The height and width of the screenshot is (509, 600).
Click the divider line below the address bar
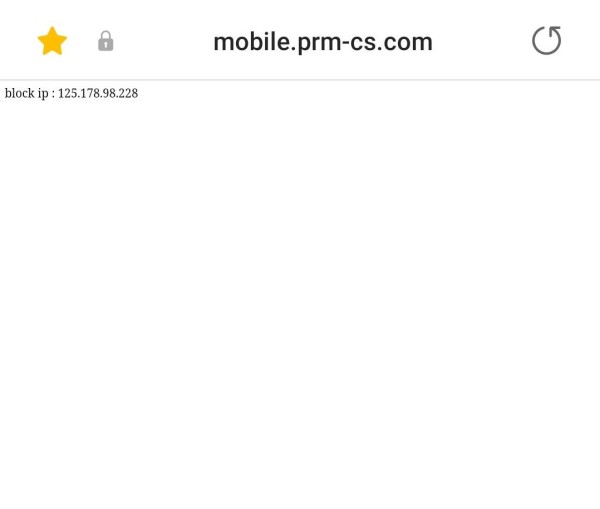[x=300, y=80]
